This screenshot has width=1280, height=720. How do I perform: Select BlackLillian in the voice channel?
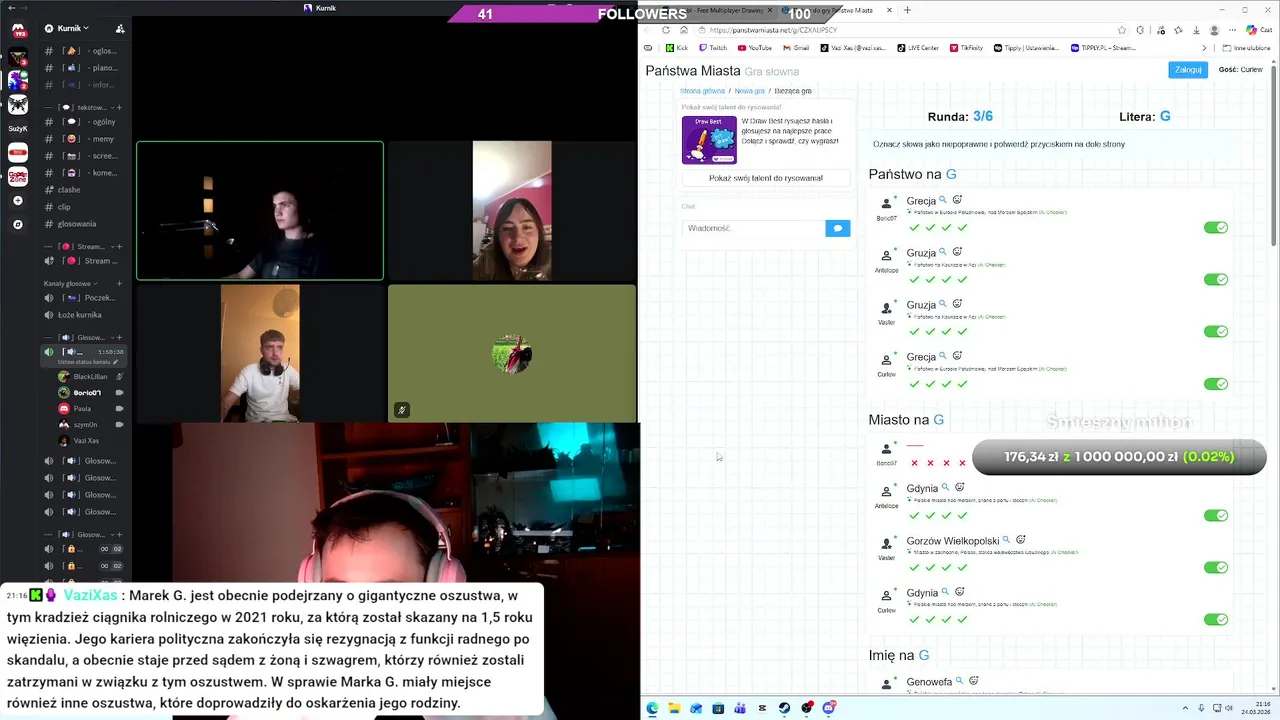tap(90, 377)
